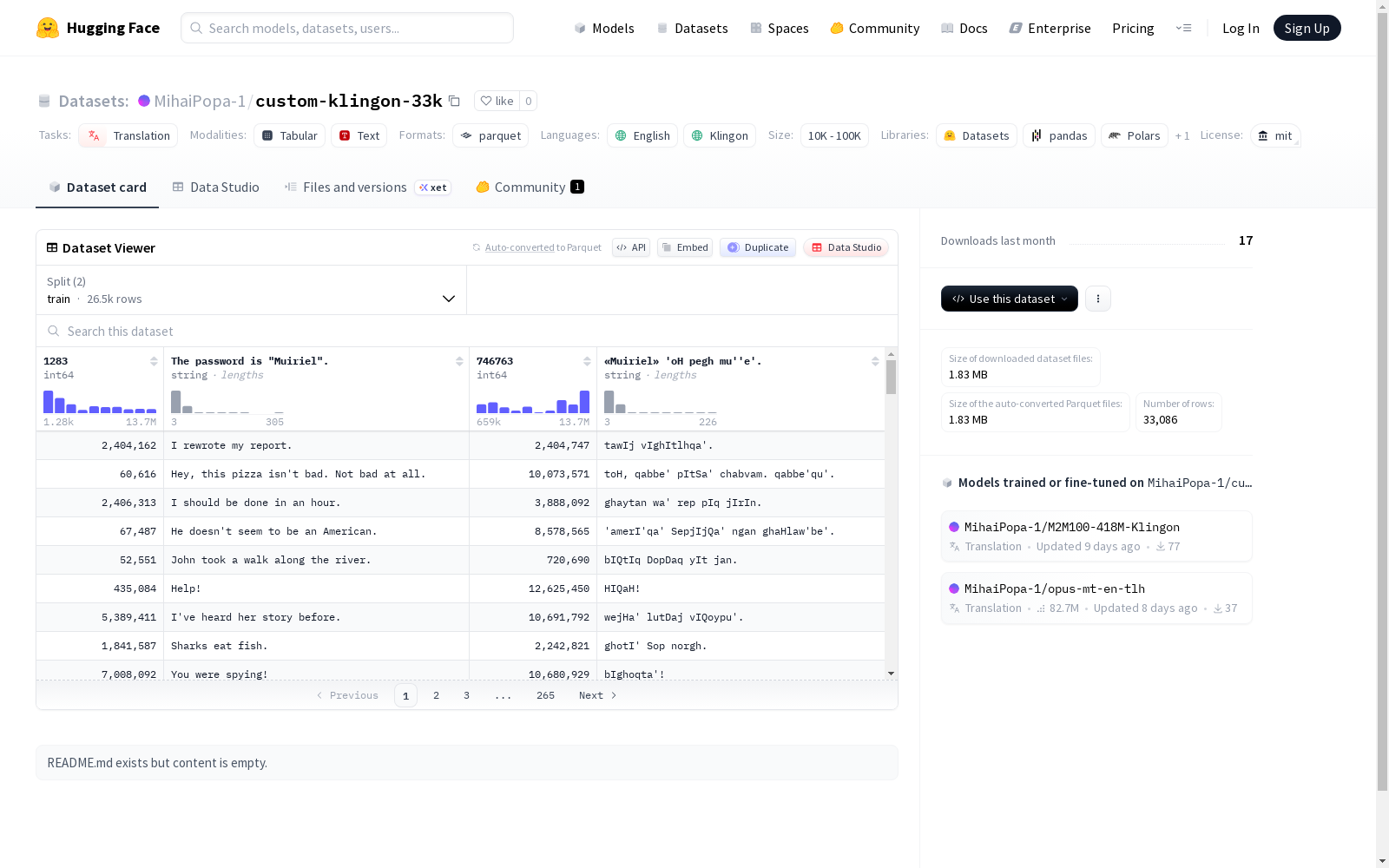The image size is (1389, 868).
Task: Click the Embed button
Action: (x=685, y=247)
